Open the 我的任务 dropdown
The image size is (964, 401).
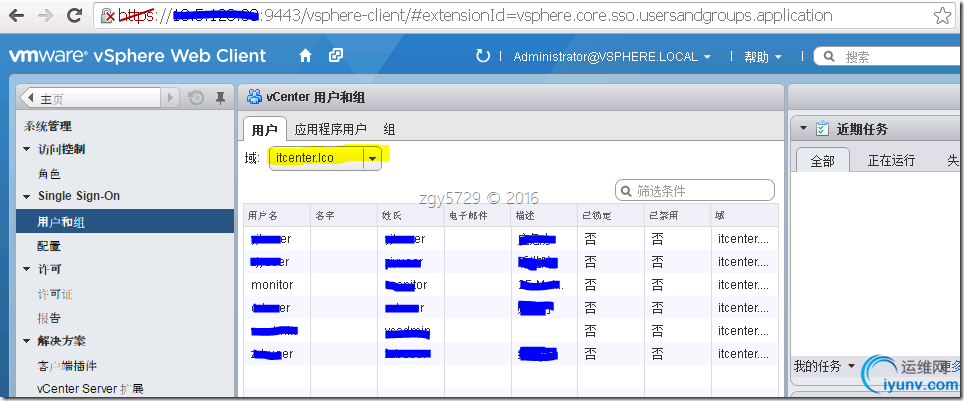tap(824, 367)
